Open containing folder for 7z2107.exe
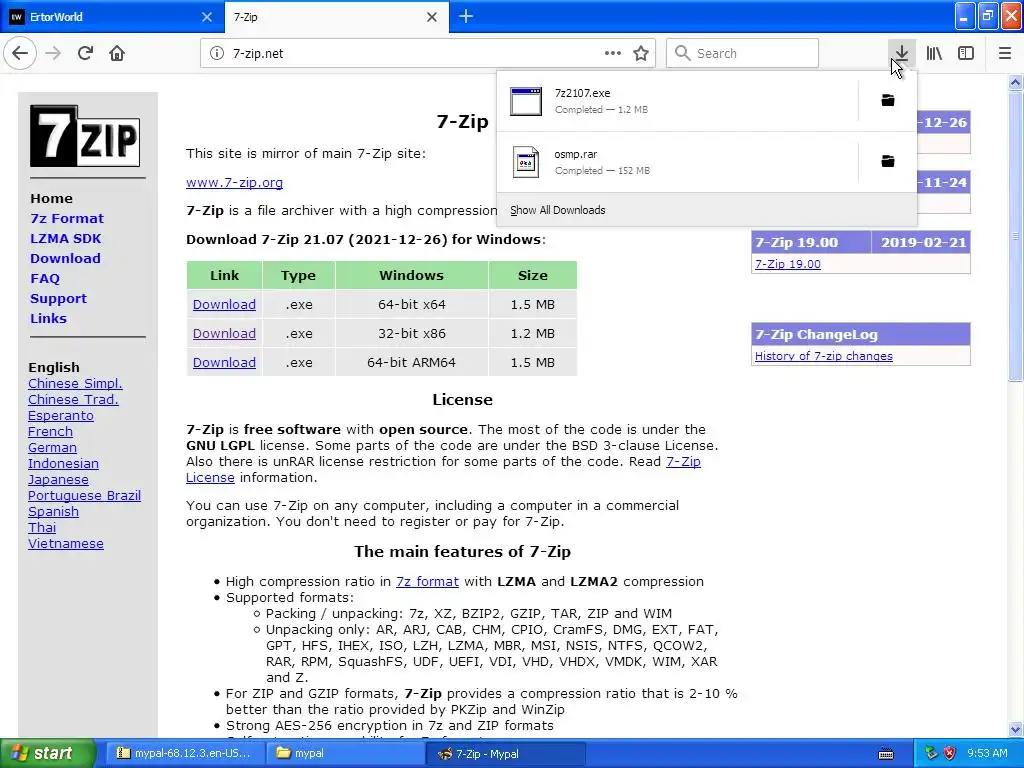Viewport: 1024px width, 768px height. (x=888, y=100)
